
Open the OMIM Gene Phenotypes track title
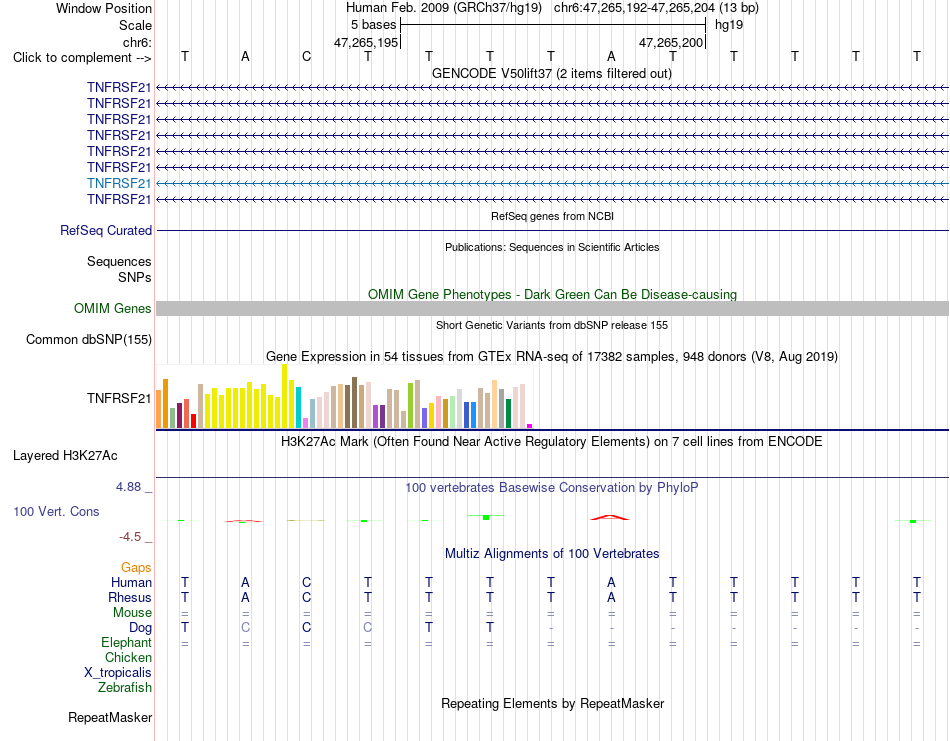pyautogui.click(x=552, y=294)
